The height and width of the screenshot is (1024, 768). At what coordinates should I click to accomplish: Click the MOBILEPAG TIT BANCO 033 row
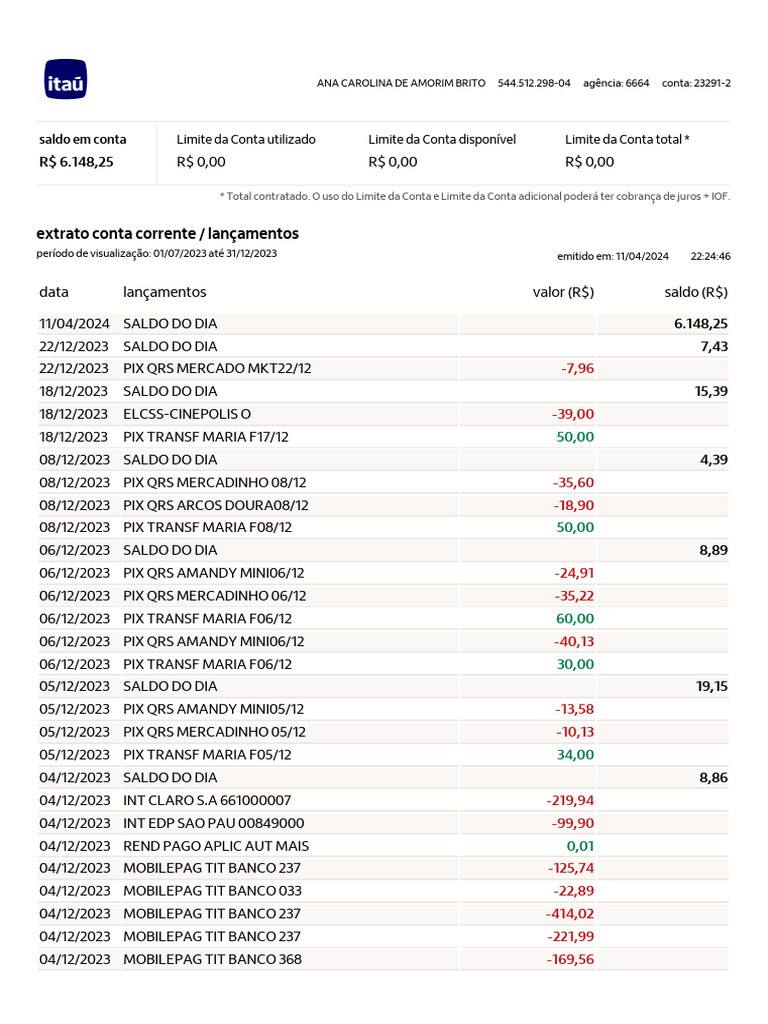[212, 891]
